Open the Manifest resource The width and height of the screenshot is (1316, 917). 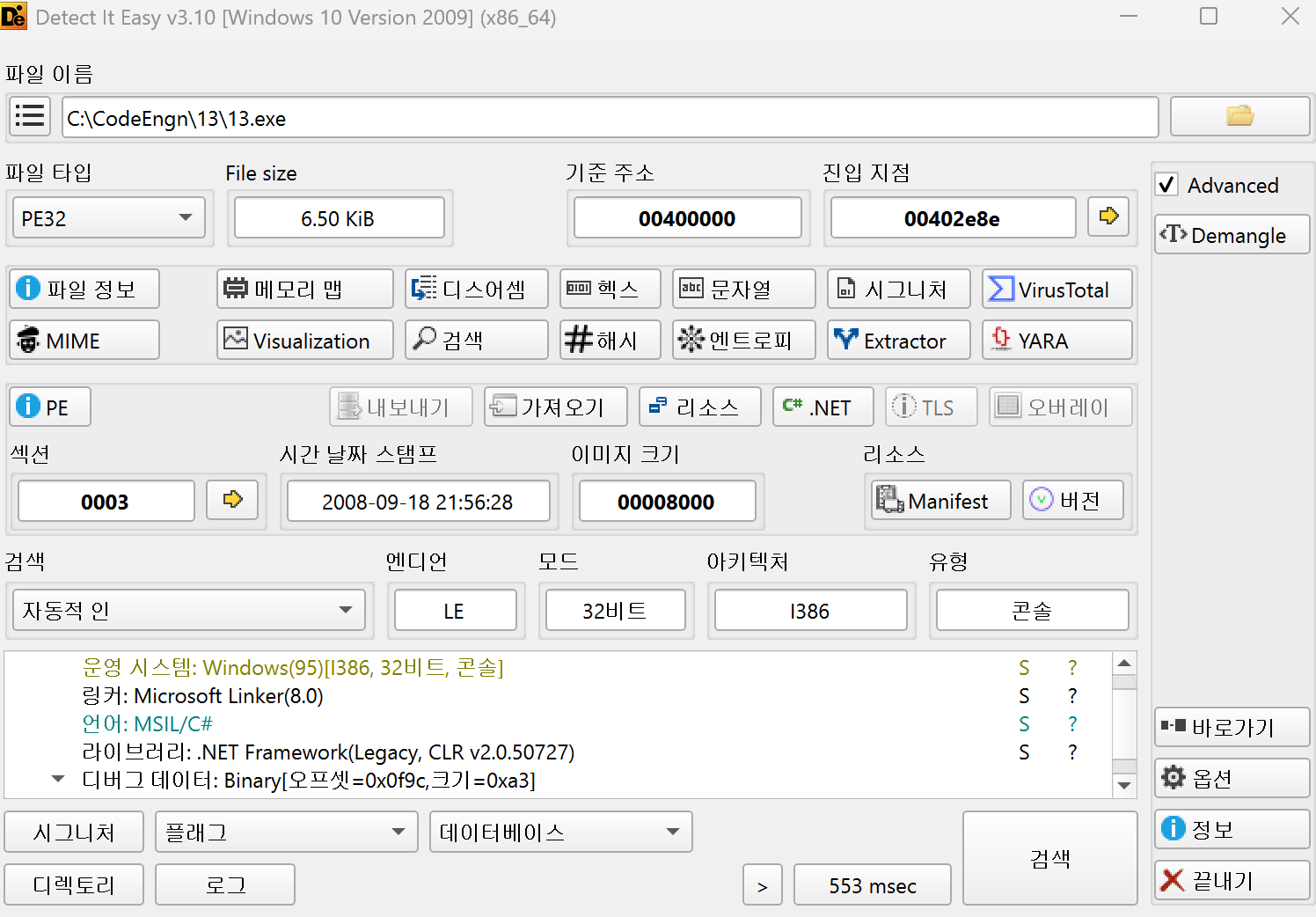tap(941, 500)
